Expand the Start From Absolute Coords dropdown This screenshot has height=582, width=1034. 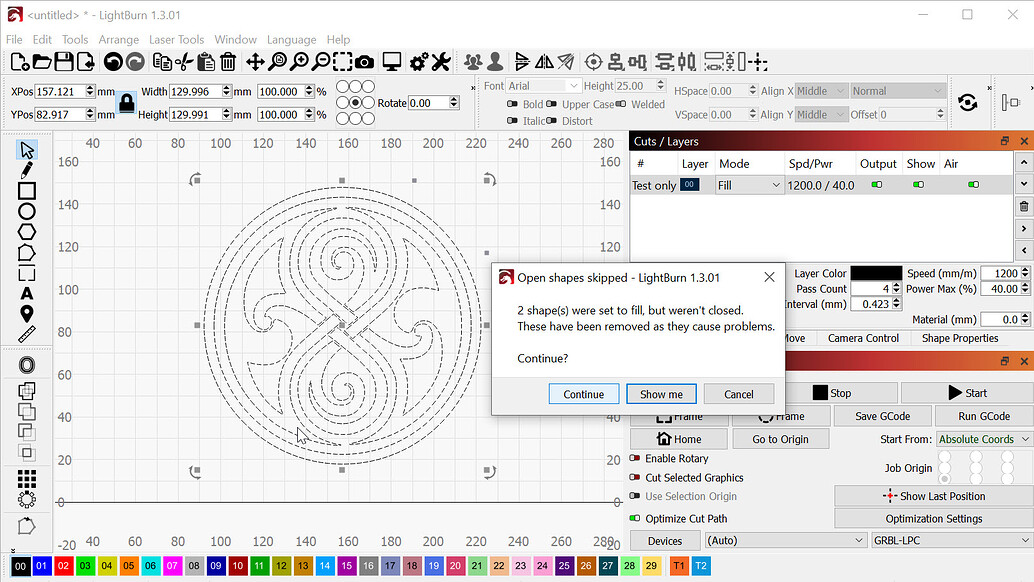983,440
